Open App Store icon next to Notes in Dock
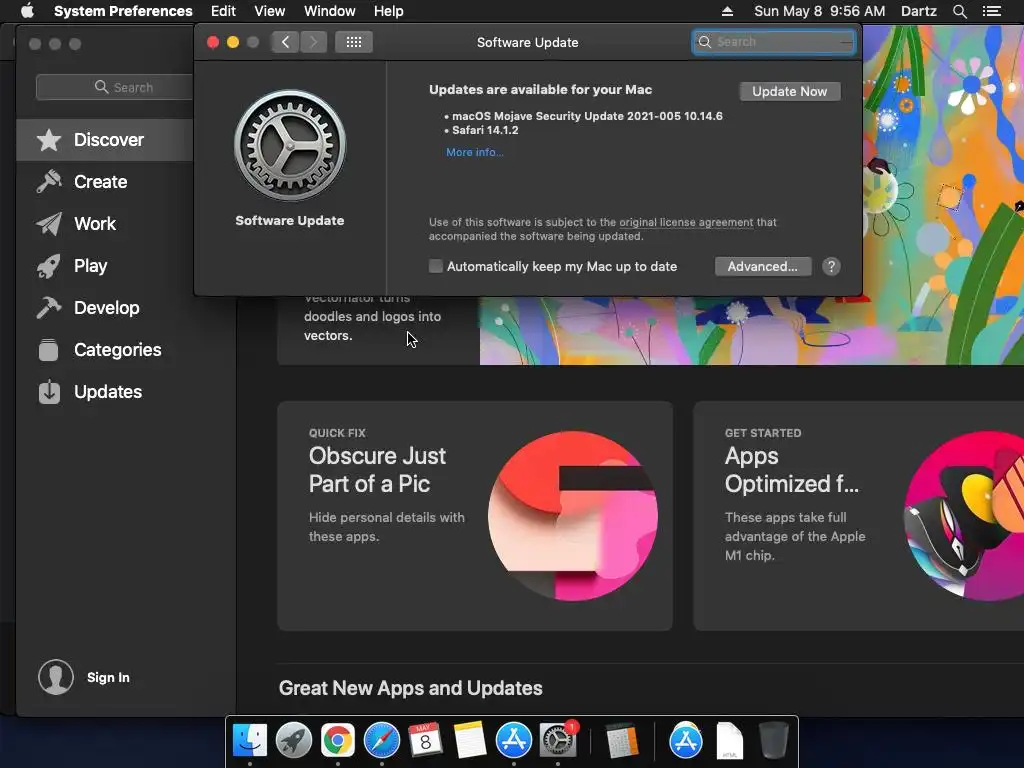This screenshot has width=1024, height=768. [514, 741]
